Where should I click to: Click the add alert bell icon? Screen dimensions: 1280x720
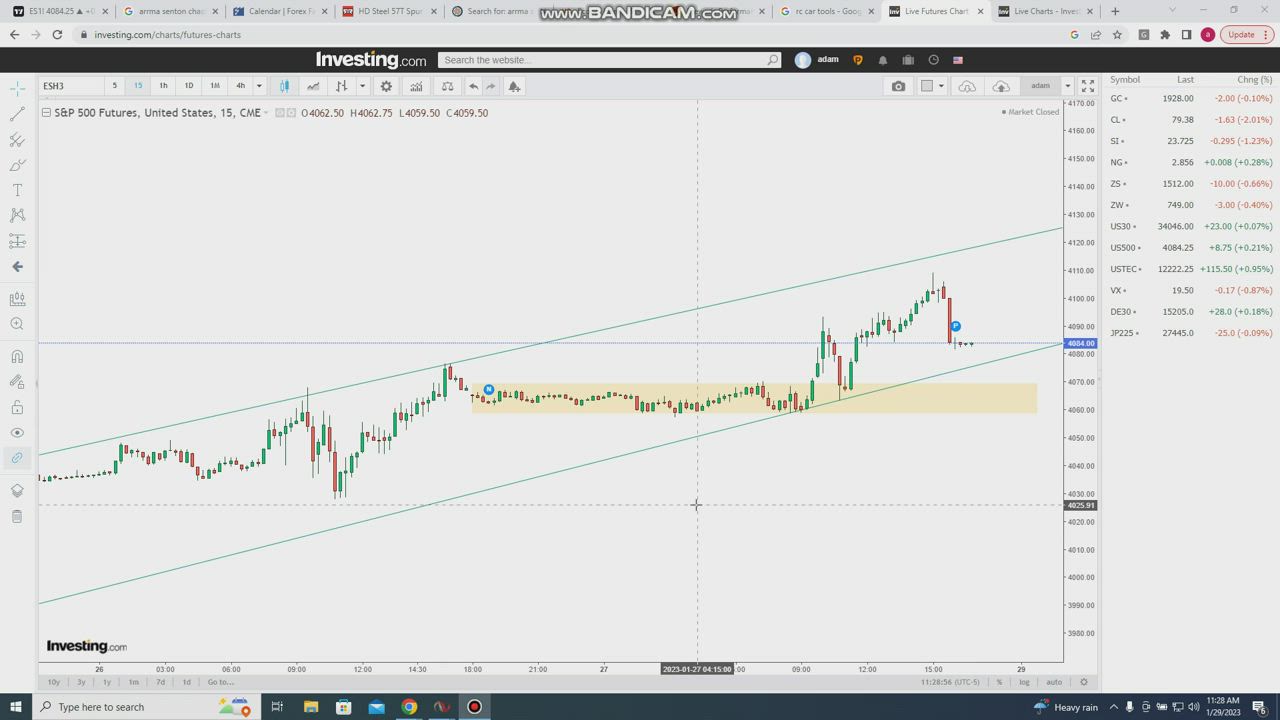(x=514, y=86)
